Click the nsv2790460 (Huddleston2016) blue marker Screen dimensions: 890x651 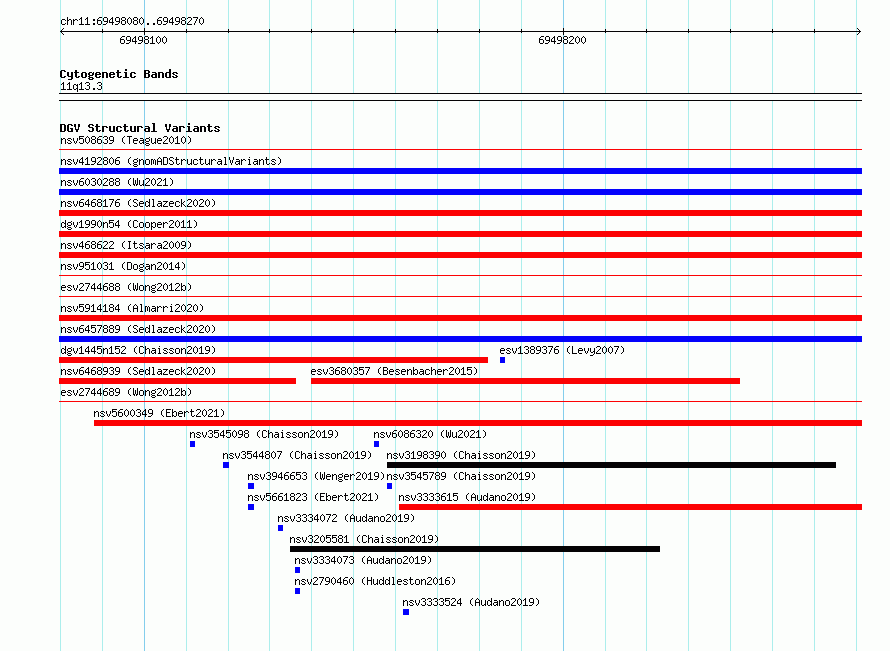297,591
